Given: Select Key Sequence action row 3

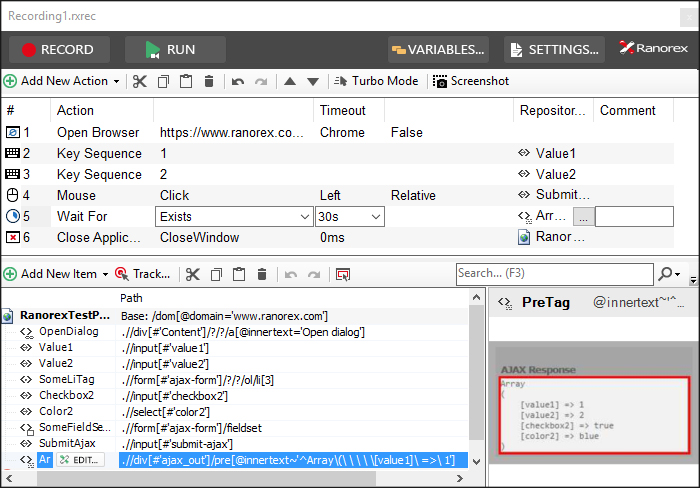Looking at the screenshot, I should click(339, 174).
